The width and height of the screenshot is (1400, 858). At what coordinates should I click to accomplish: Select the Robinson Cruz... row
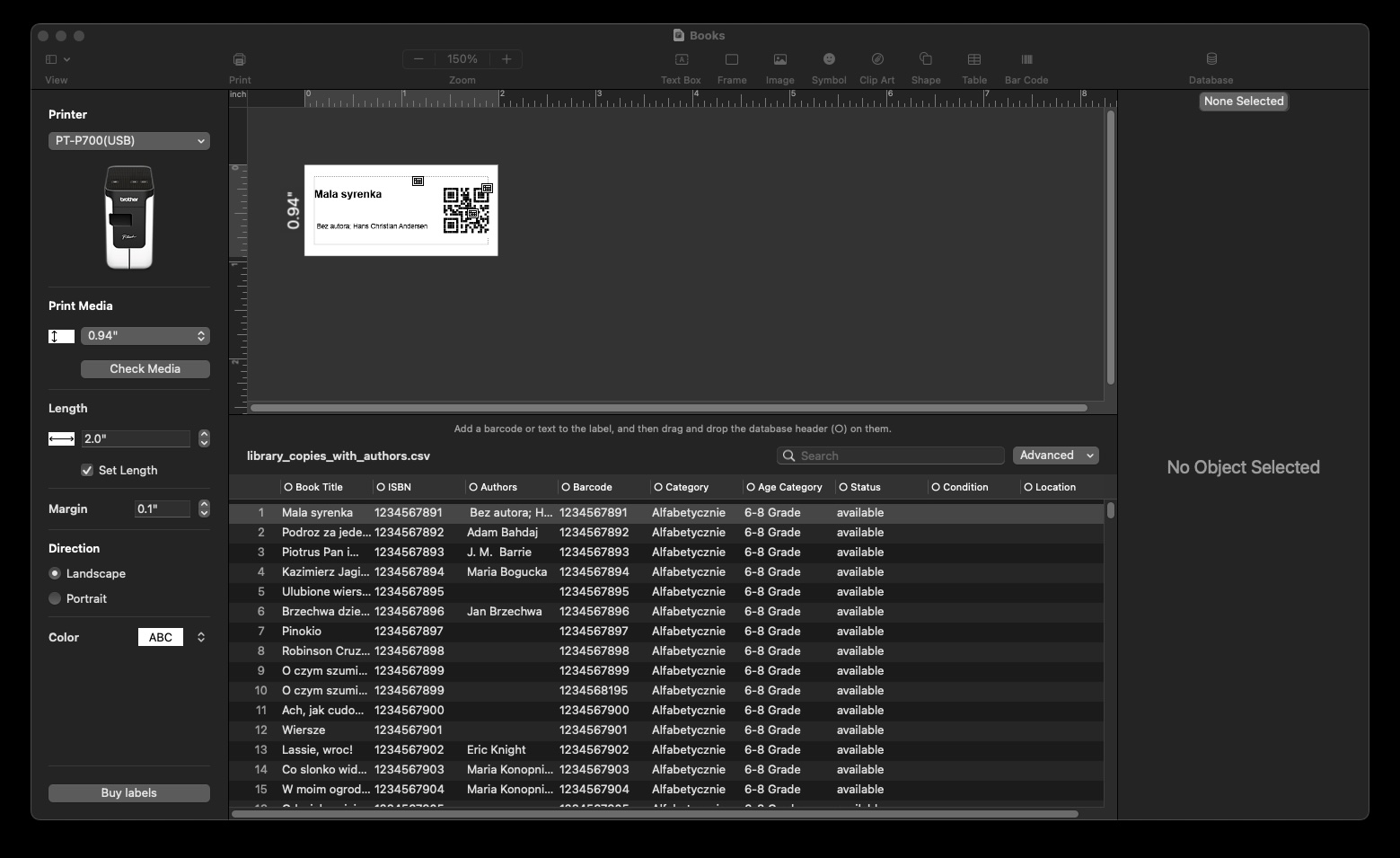click(x=666, y=651)
